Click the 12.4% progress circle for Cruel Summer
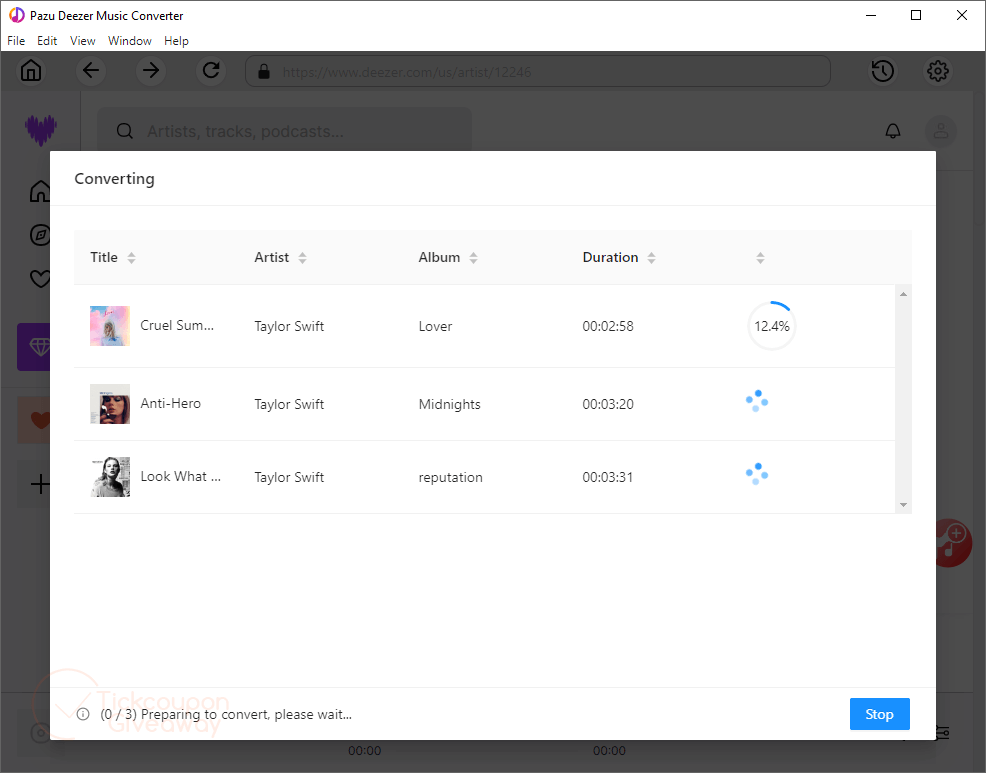986x773 pixels. [771, 326]
